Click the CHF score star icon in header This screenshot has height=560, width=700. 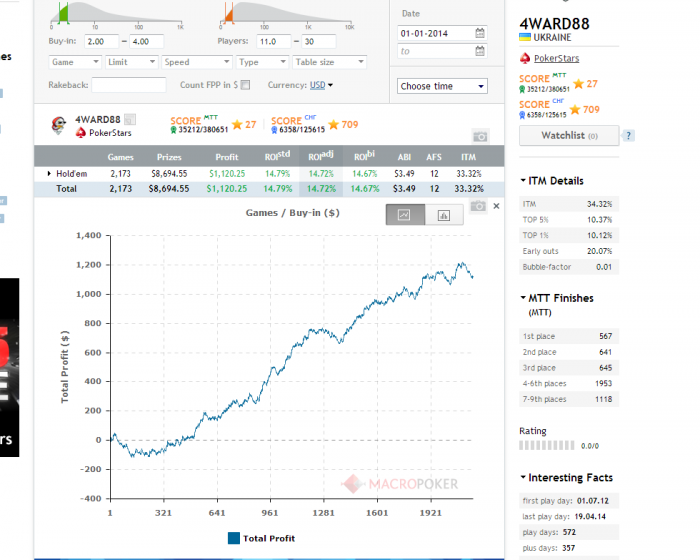click(x=333, y=125)
